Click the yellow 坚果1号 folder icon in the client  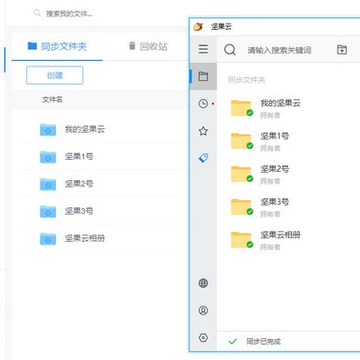click(241, 141)
